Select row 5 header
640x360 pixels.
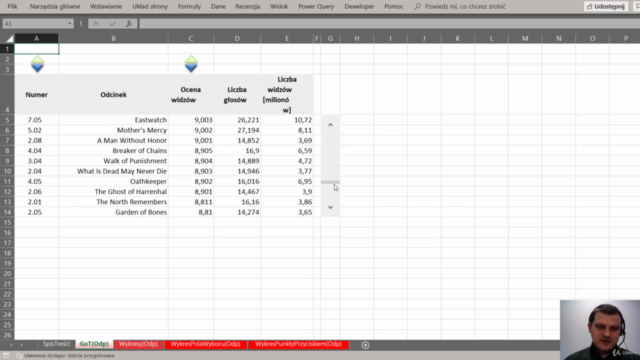pyautogui.click(x=7, y=120)
